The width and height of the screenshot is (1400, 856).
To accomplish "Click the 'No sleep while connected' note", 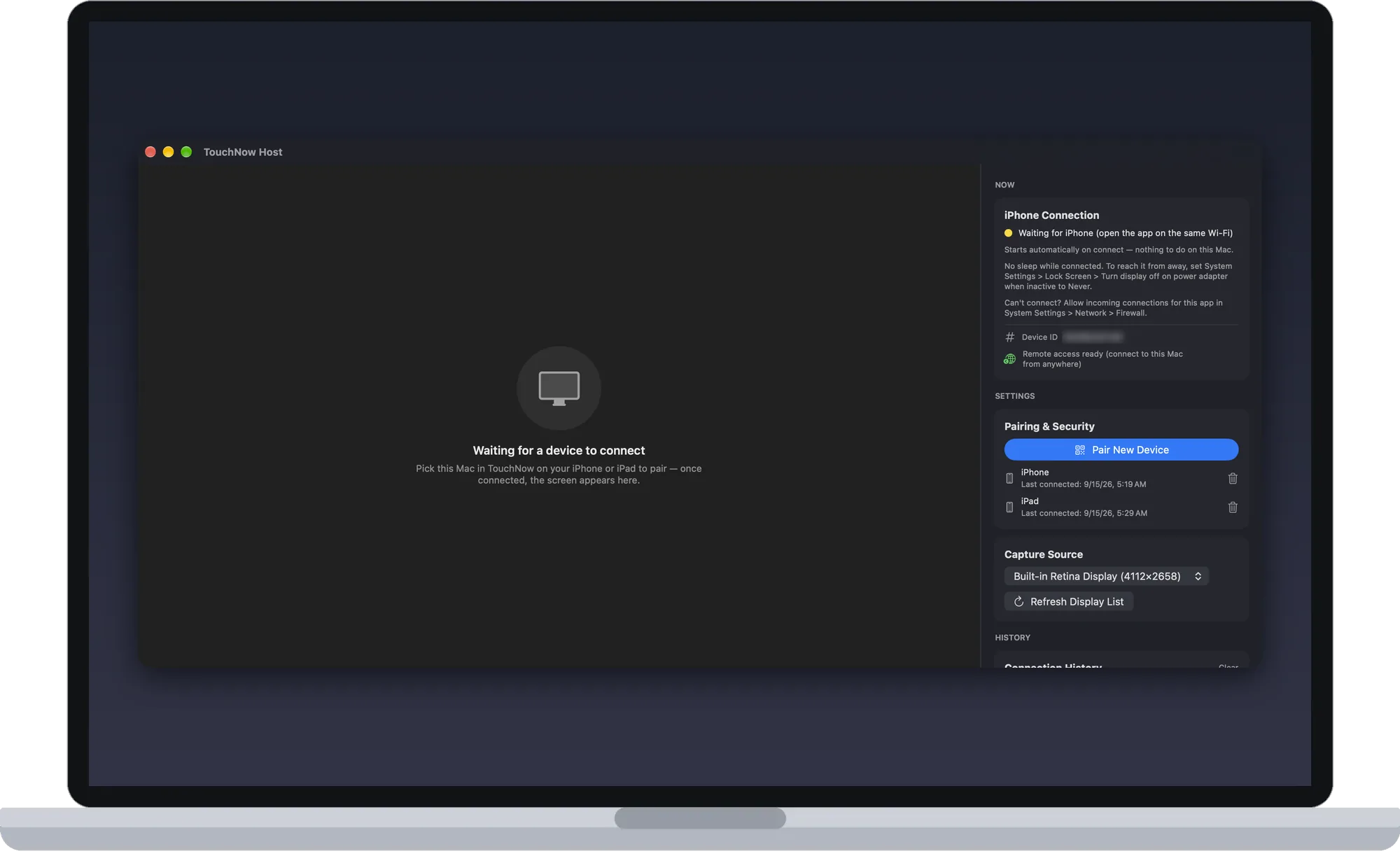I will click(1118, 276).
